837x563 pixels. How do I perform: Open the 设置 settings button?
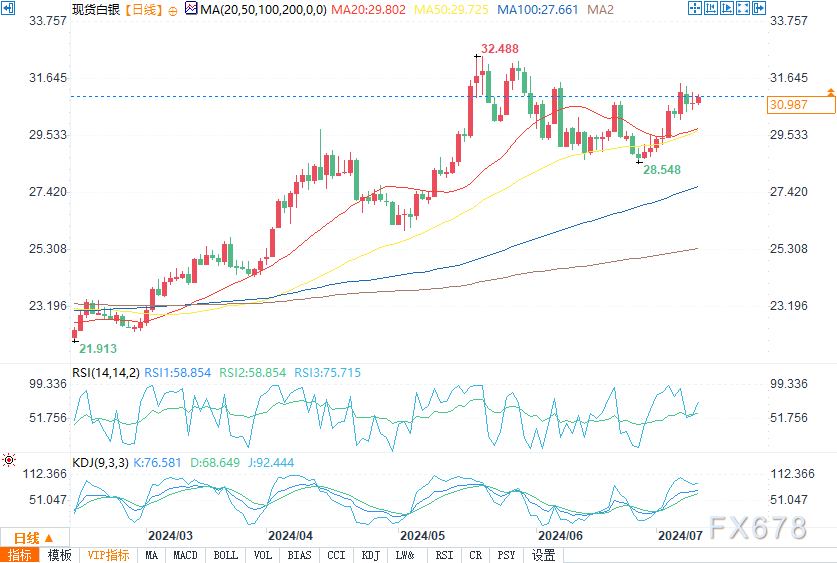(x=543, y=556)
